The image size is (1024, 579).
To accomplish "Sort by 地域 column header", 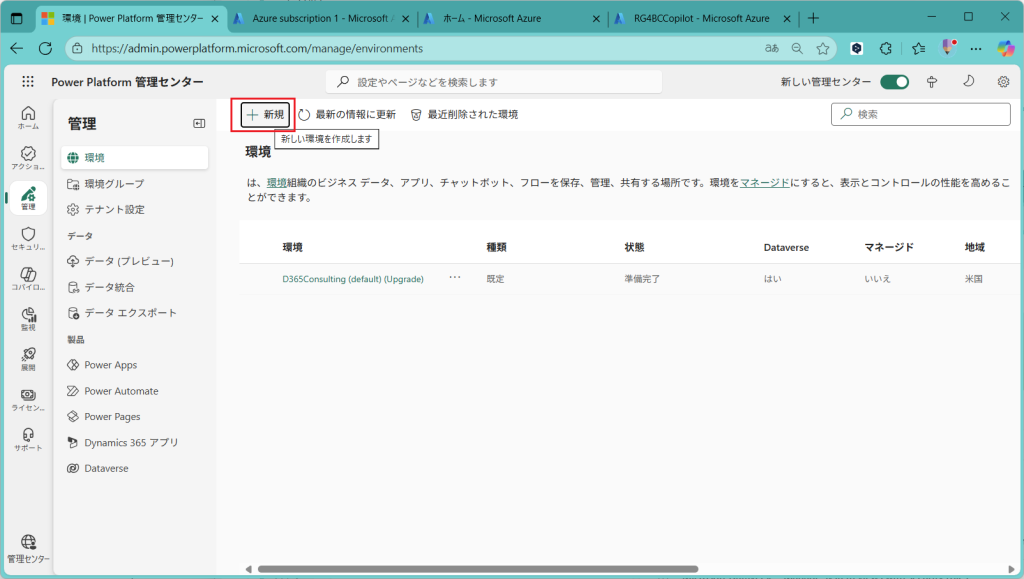I will (x=974, y=247).
